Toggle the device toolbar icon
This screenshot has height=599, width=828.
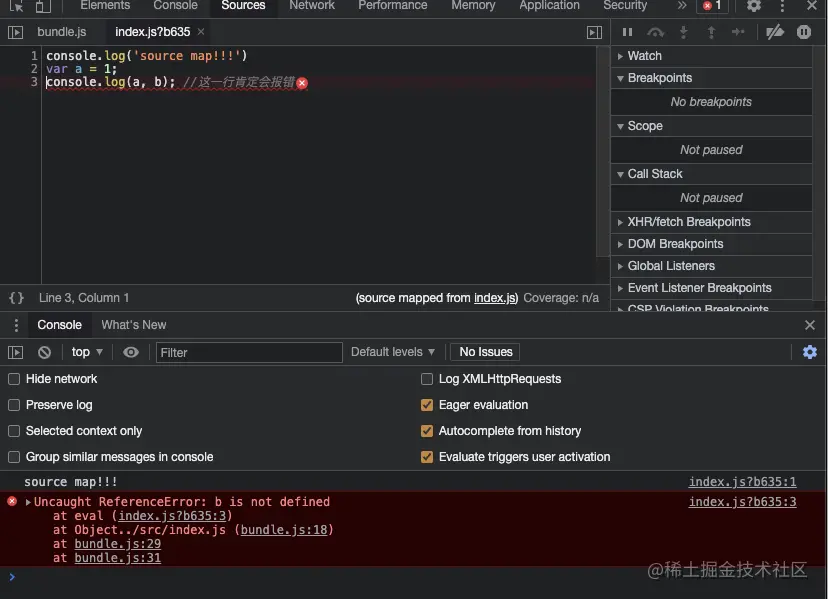43,6
